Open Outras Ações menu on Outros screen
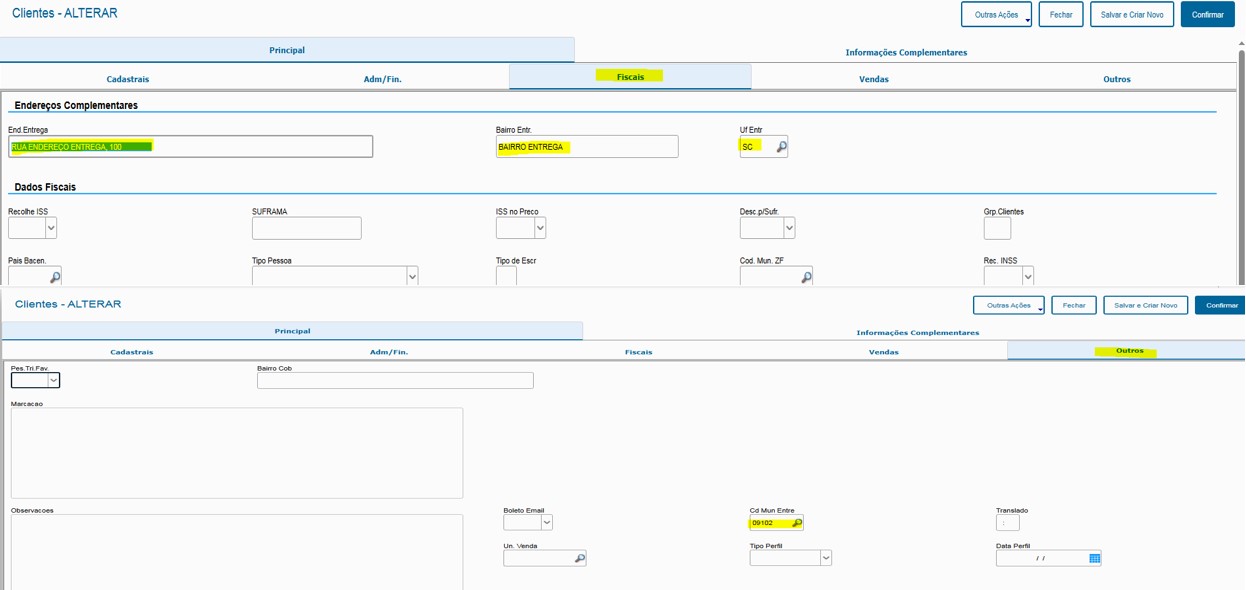1246x590 pixels. pos(1008,305)
